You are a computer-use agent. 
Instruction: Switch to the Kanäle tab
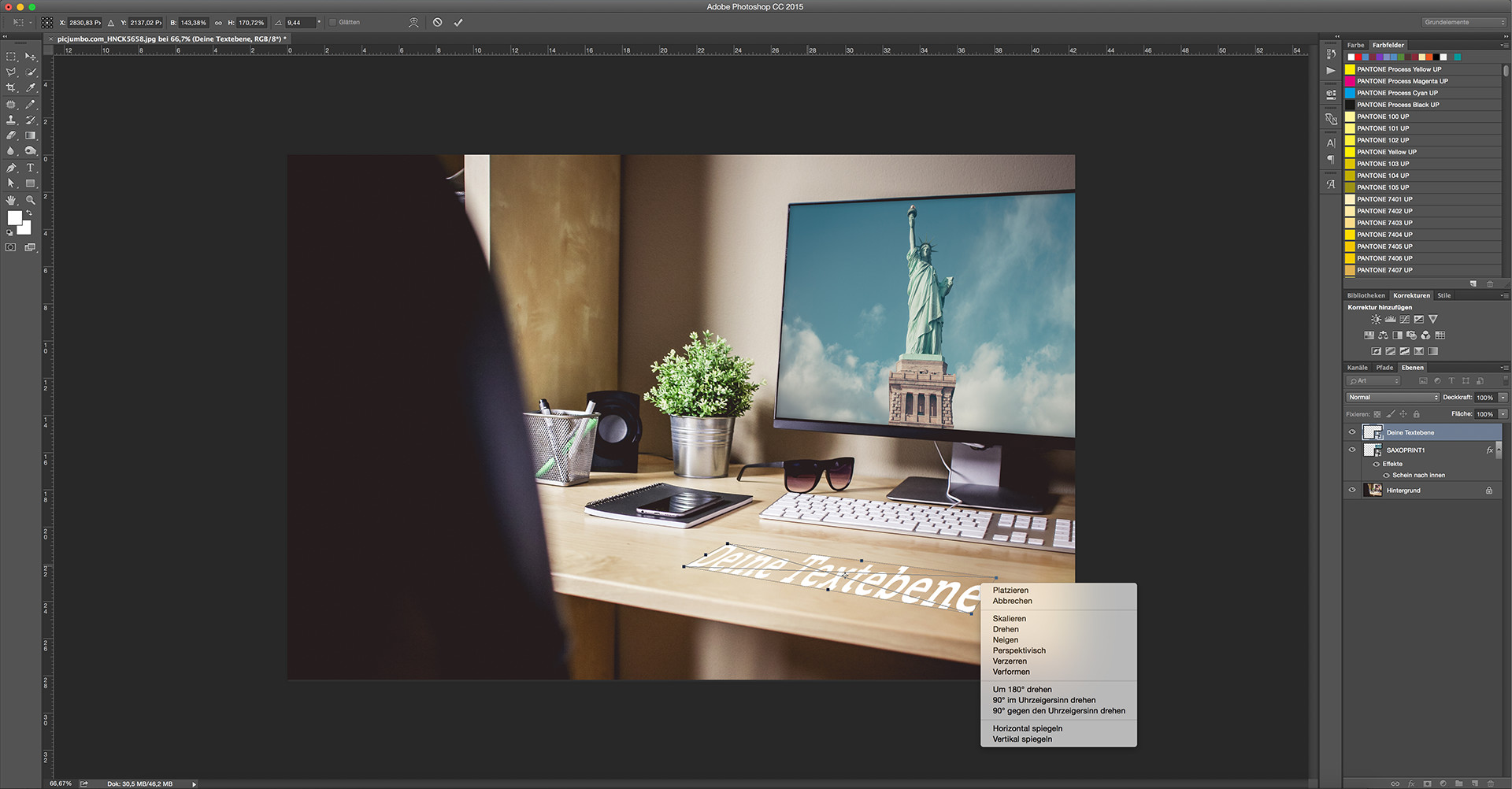(x=1358, y=367)
